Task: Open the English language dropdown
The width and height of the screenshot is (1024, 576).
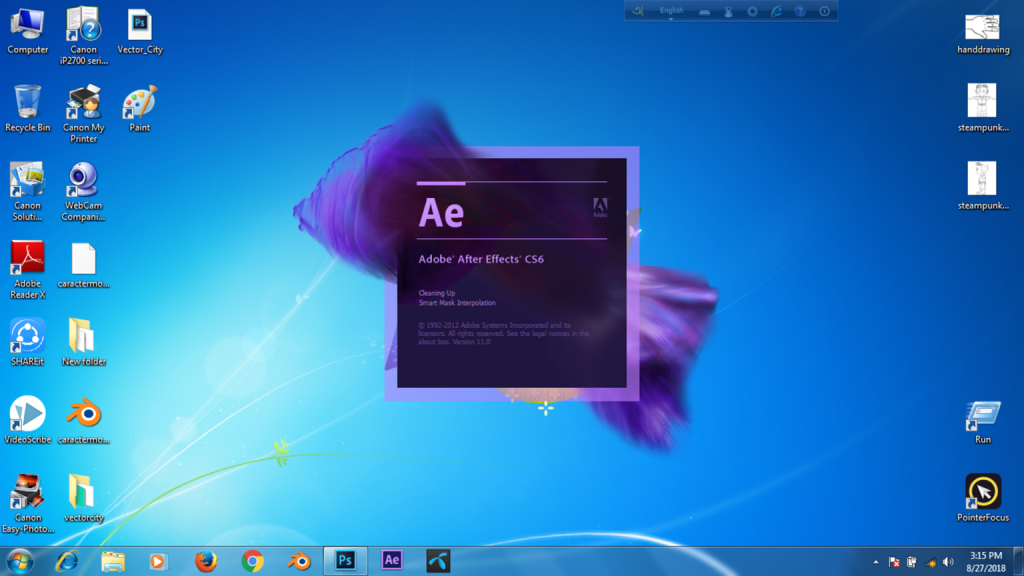Action: tap(671, 11)
